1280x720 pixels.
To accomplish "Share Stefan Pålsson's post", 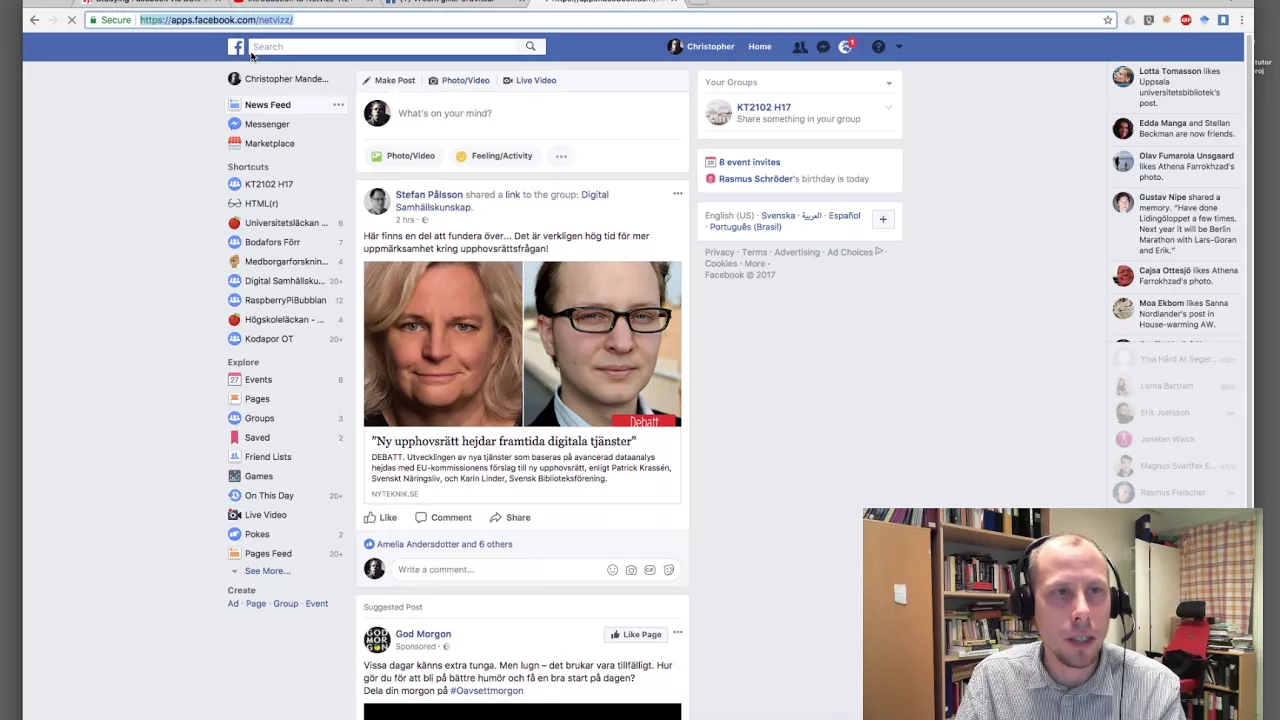I will (510, 517).
